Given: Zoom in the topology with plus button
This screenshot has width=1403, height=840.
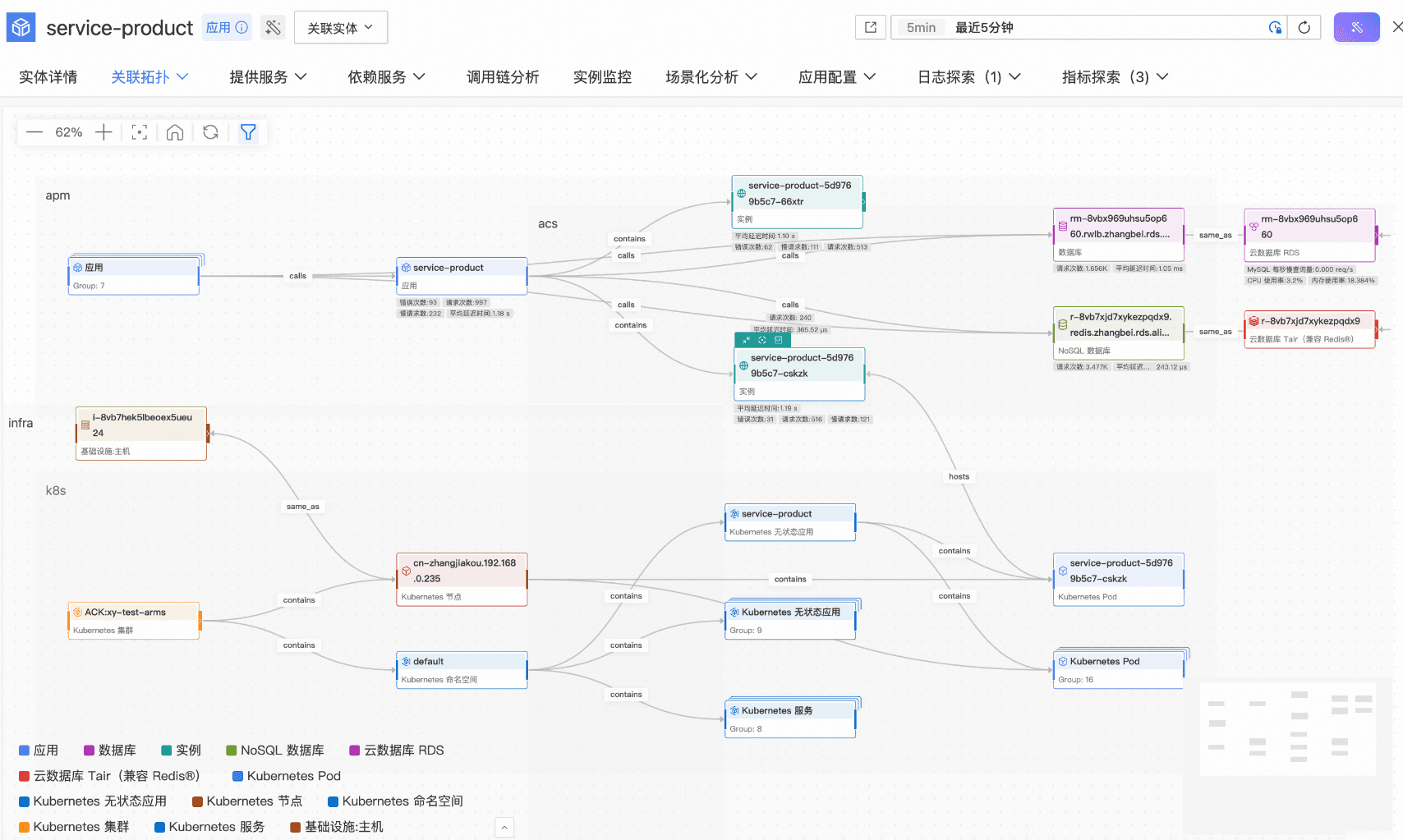Looking at the screenshot, I should [103, 132].
